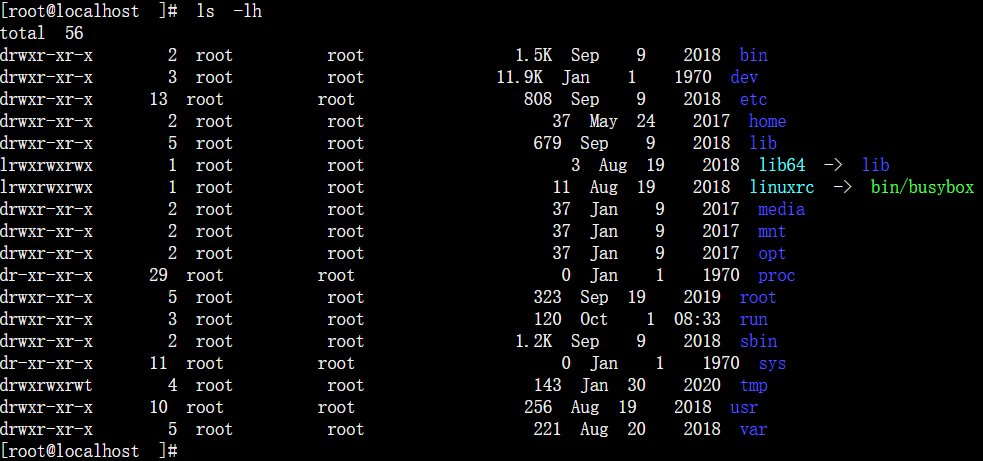
Task: Click the 'home' directory name
Action: (x=767, y=121)
